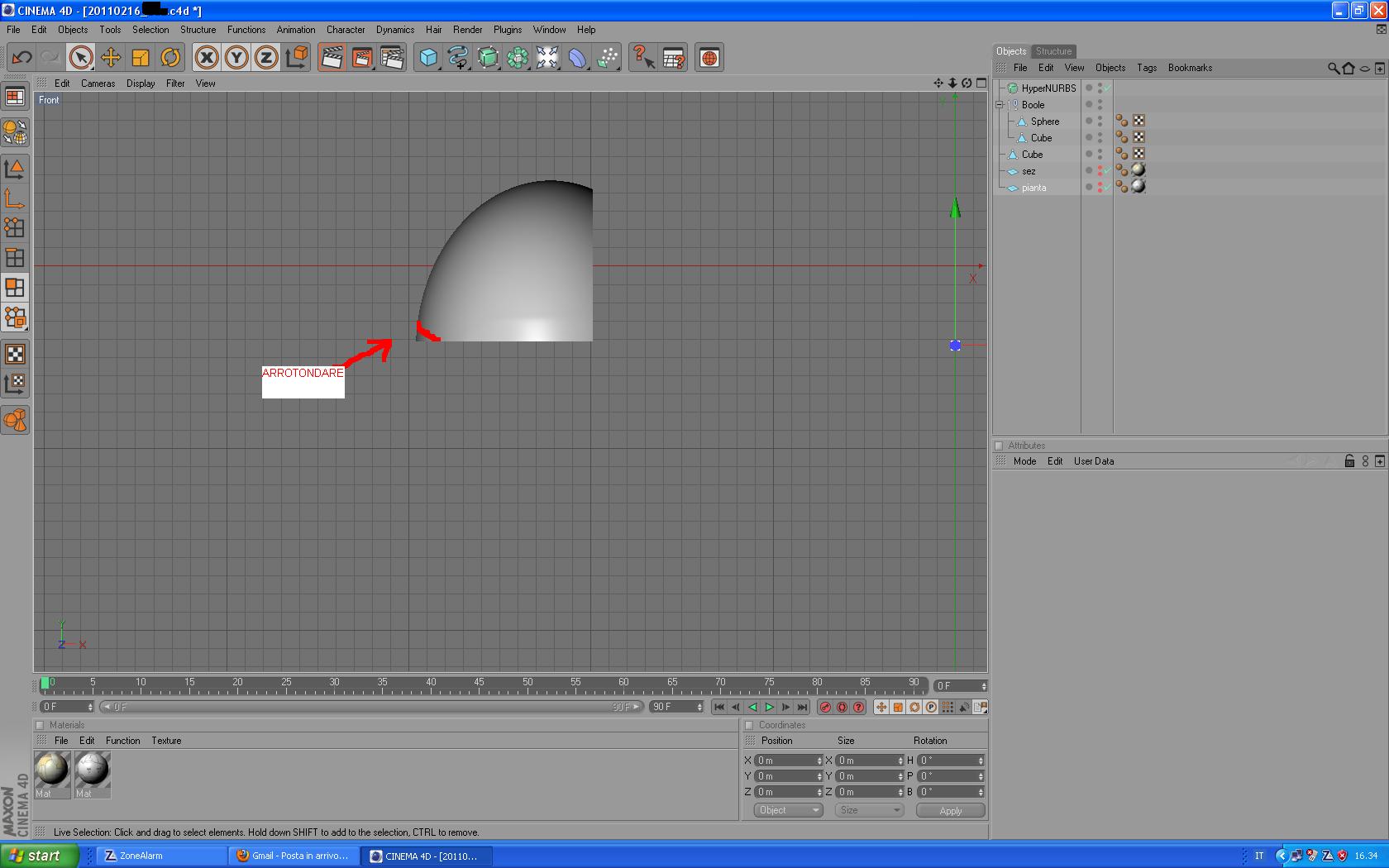1389x868 pixels.
Task: Adjust the 90 F end frame stepper
Action: (x=699, y=707)
